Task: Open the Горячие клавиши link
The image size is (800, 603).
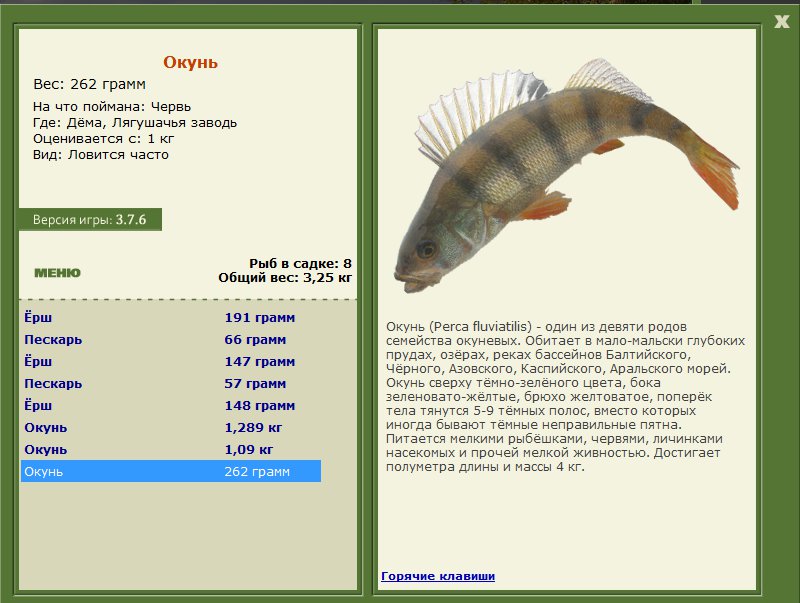Action: pyautogui.click(x=438, y=576)
